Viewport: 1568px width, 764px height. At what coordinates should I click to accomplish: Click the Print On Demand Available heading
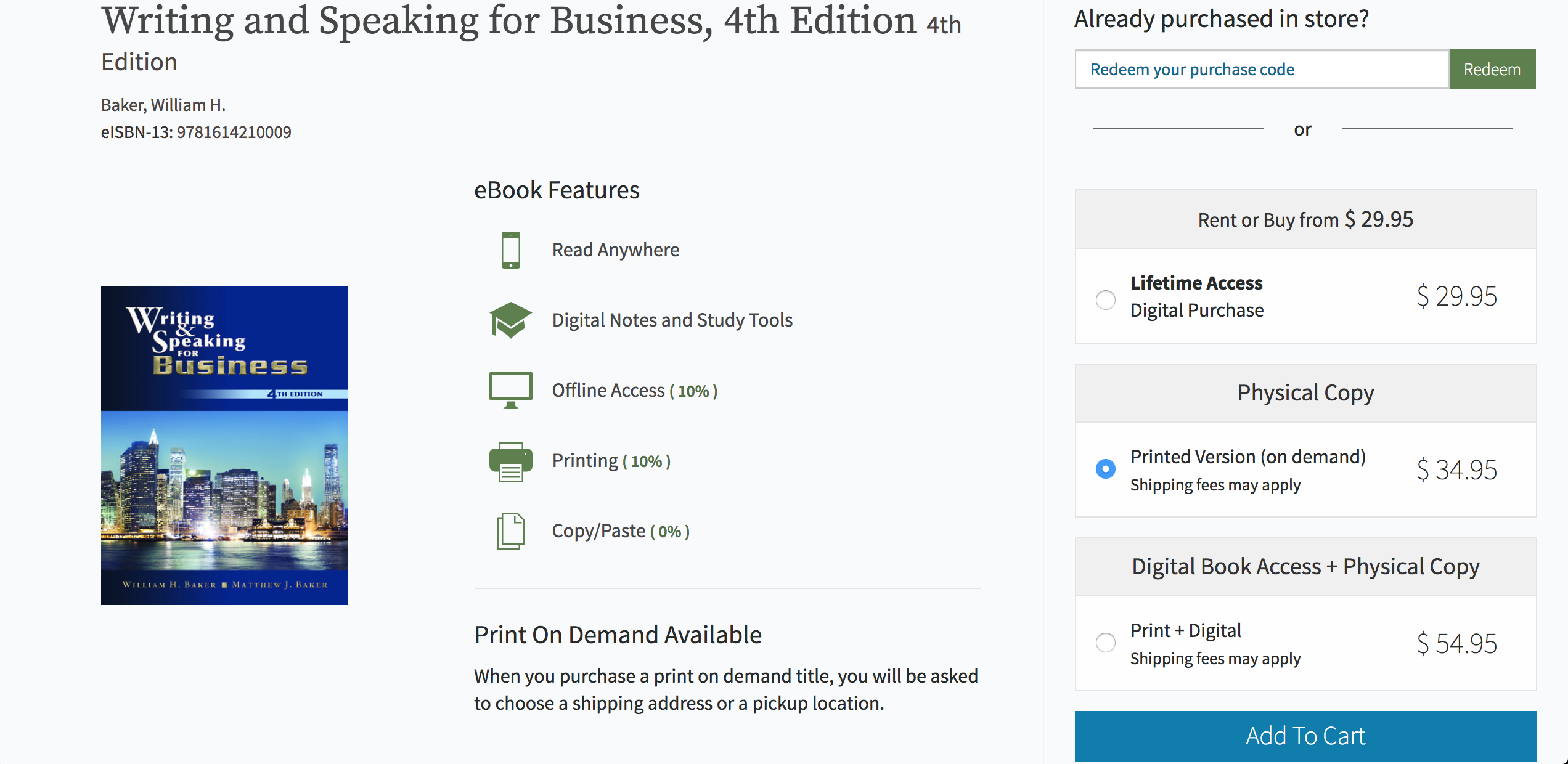[x=618, y=635]
